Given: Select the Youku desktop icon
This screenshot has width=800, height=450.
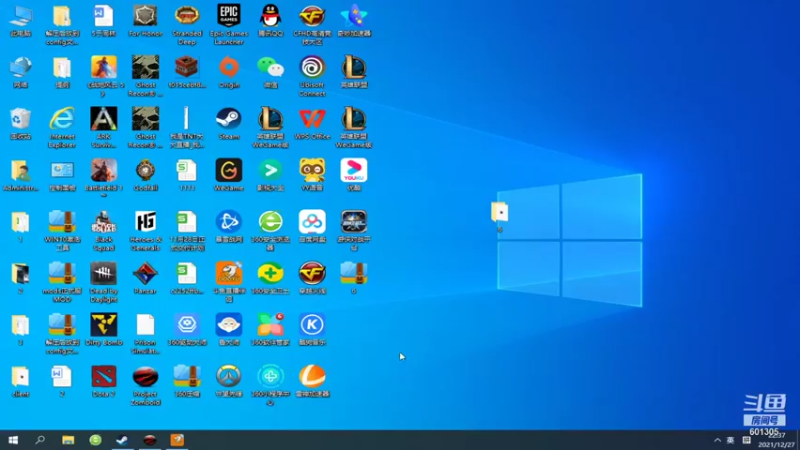Looking at the screenshot, I should [x=354, y=176].
